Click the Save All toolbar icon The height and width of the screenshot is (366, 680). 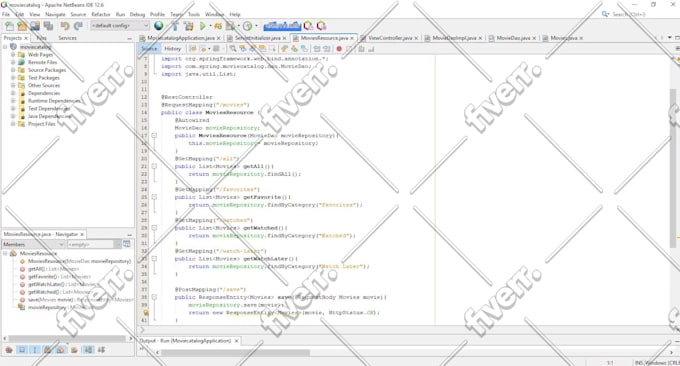click(x=49, y=26)
